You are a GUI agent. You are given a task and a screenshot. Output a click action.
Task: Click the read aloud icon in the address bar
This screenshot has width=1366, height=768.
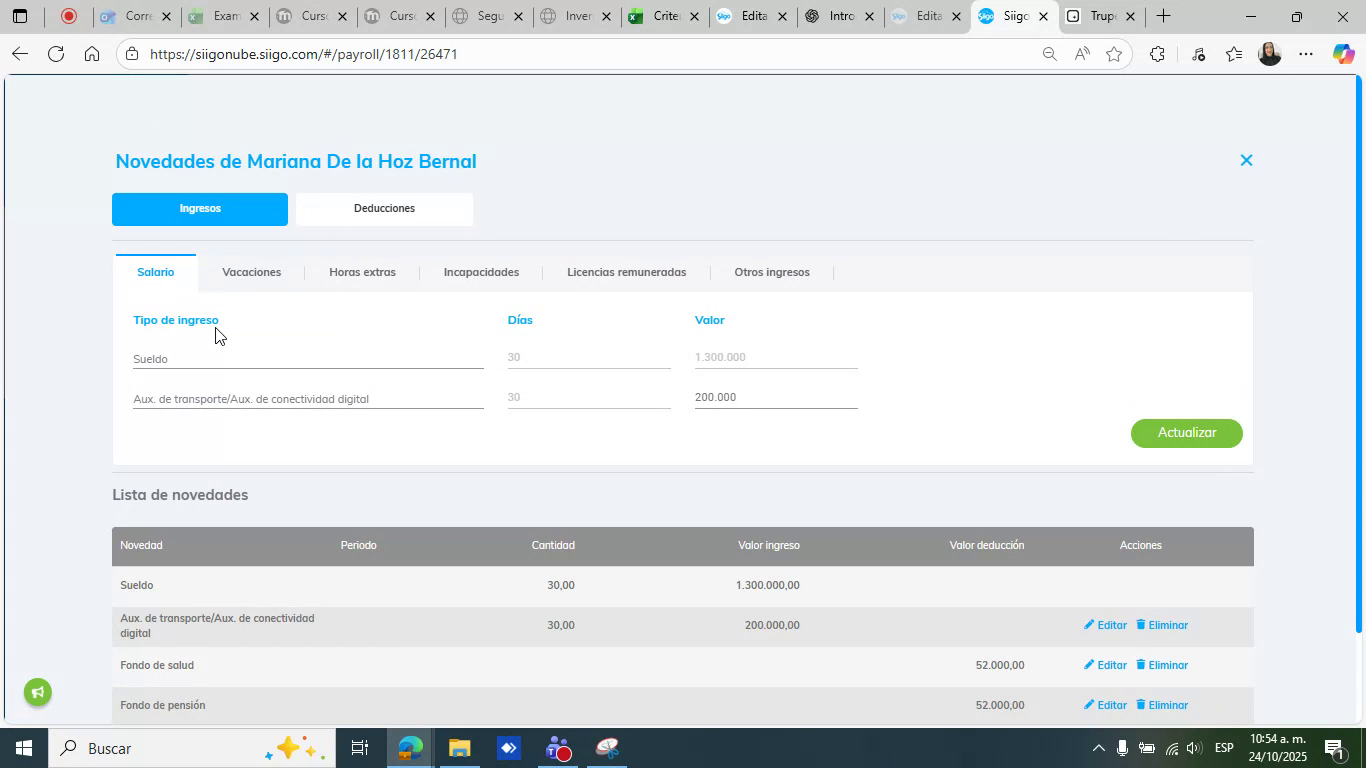[x=1082, y=54]
